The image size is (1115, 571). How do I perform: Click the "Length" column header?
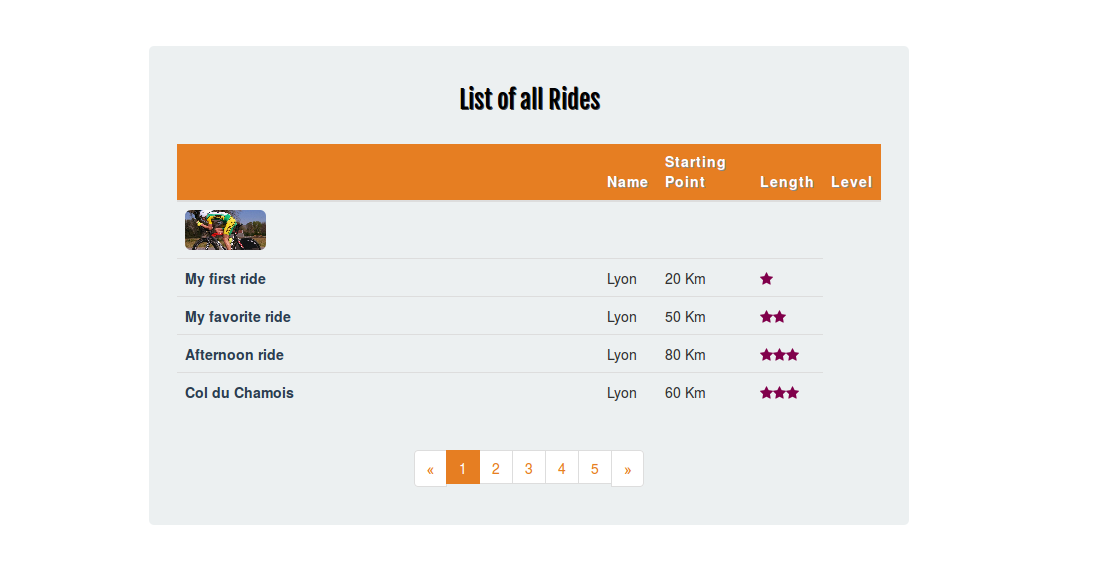pos(786,182)
